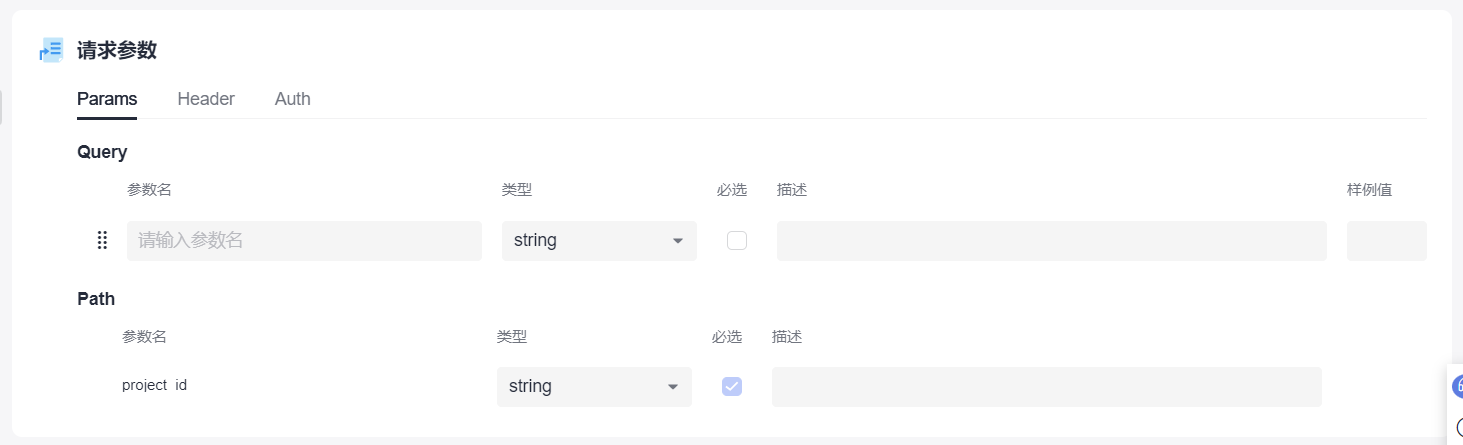Click the collapse handle on left edge

click(1, 107)
